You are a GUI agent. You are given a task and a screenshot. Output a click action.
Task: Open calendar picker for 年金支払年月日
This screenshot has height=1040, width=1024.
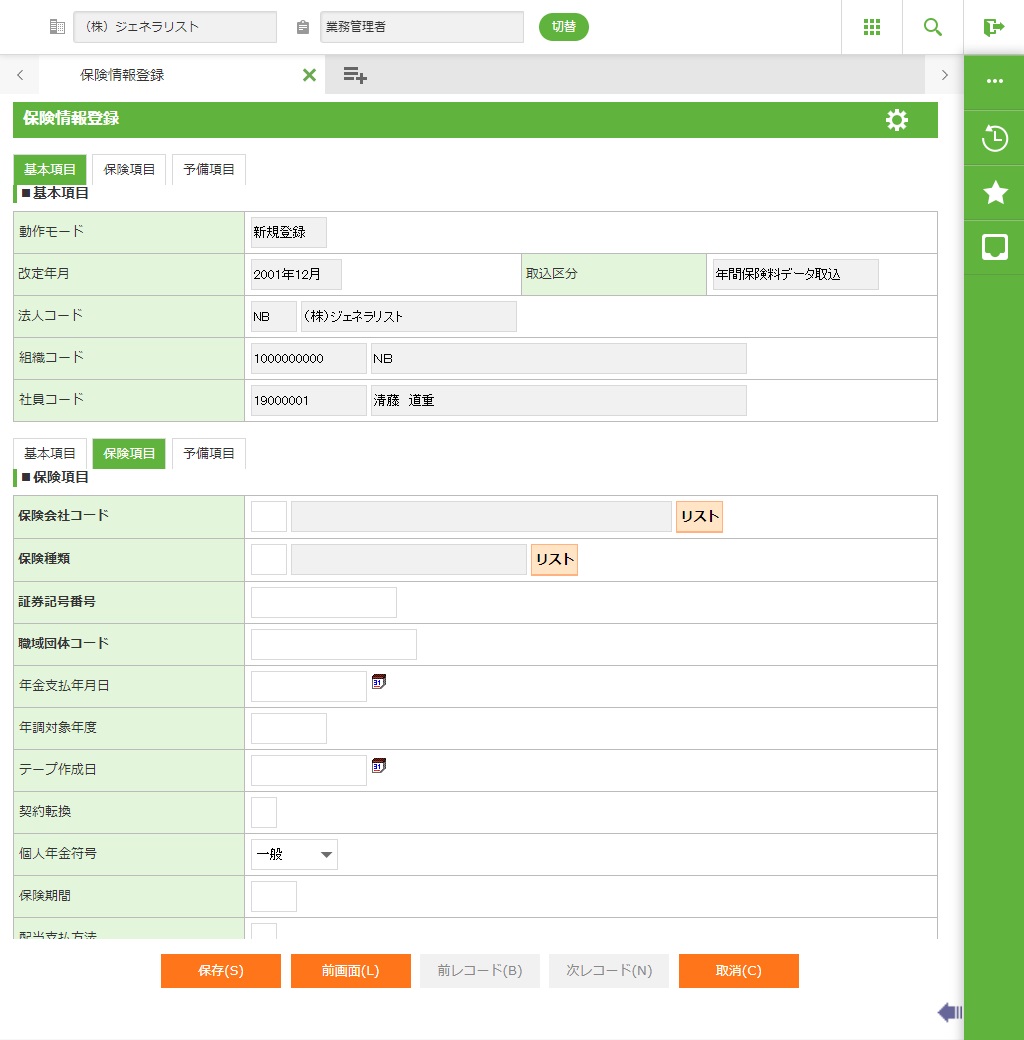pos(379,682)
